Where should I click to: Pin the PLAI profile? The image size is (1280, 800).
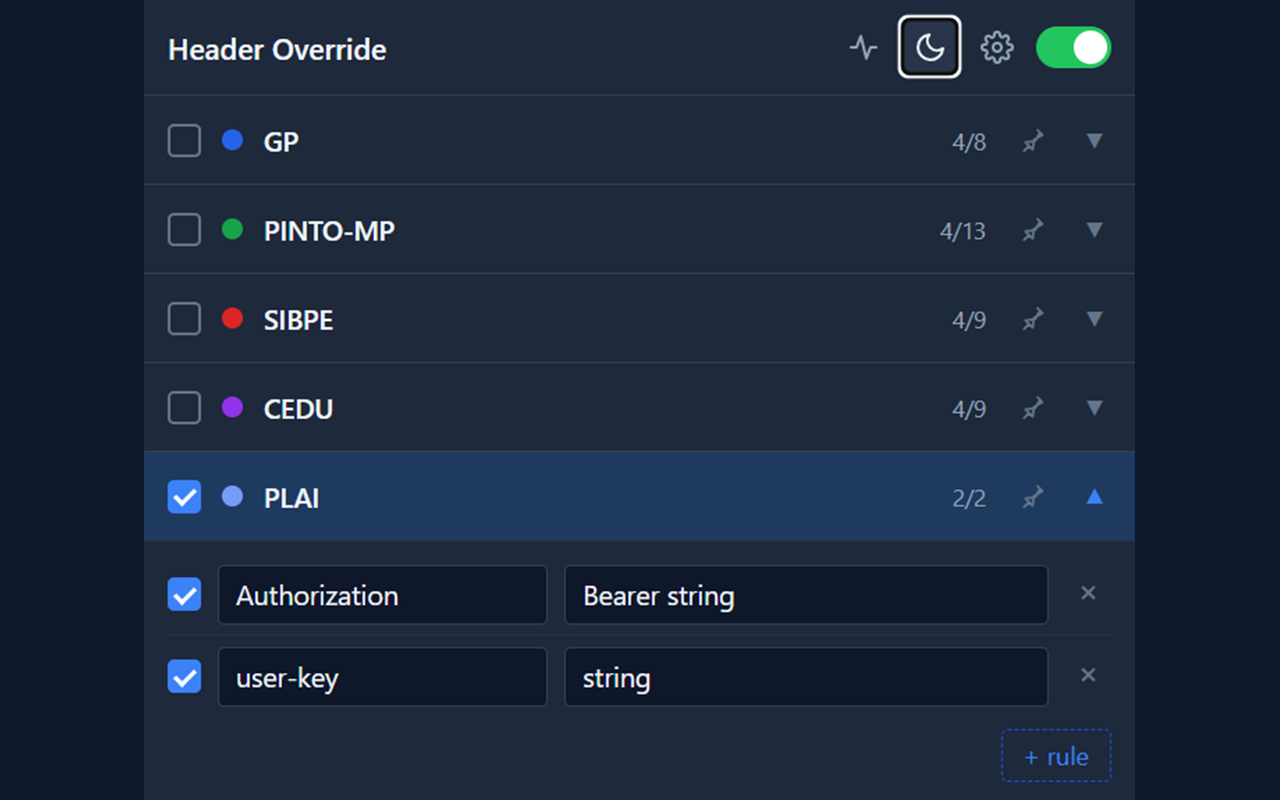pyautogui.click(x=1033, y=497)
